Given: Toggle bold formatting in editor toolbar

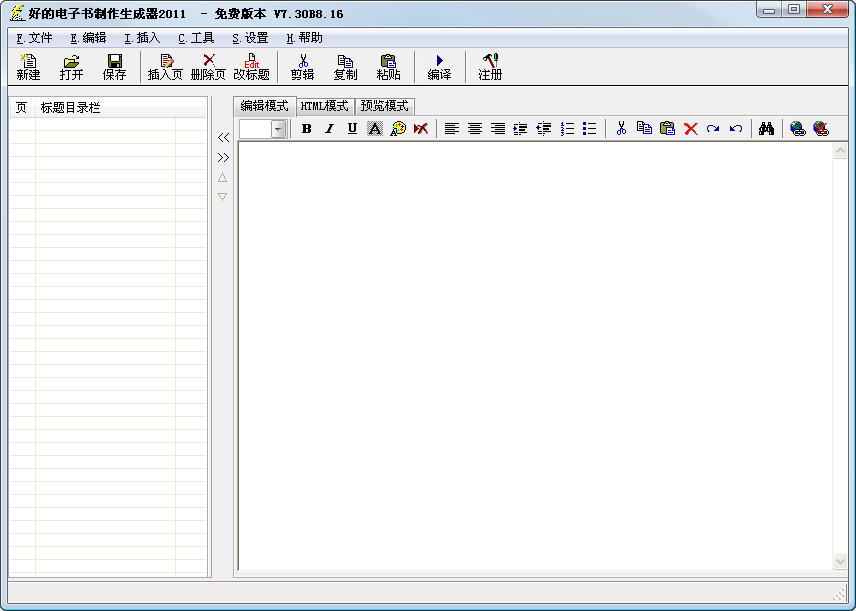Looking at the screenshot, I should pyautogui.click(x=307, y=129).
